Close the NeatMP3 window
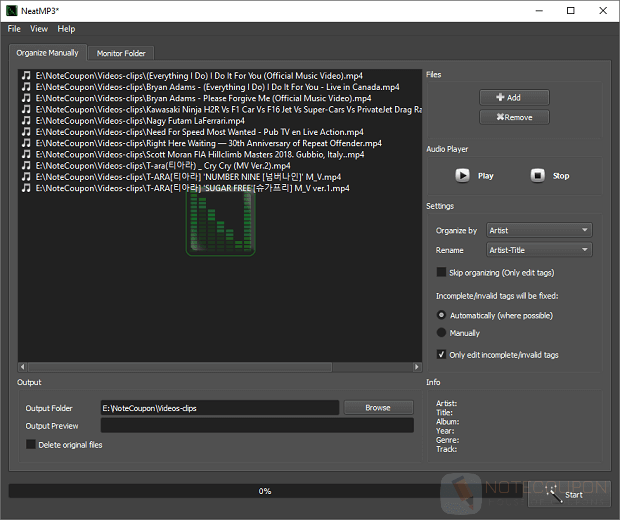Screen dimensions: 620x520 (603, 11)
